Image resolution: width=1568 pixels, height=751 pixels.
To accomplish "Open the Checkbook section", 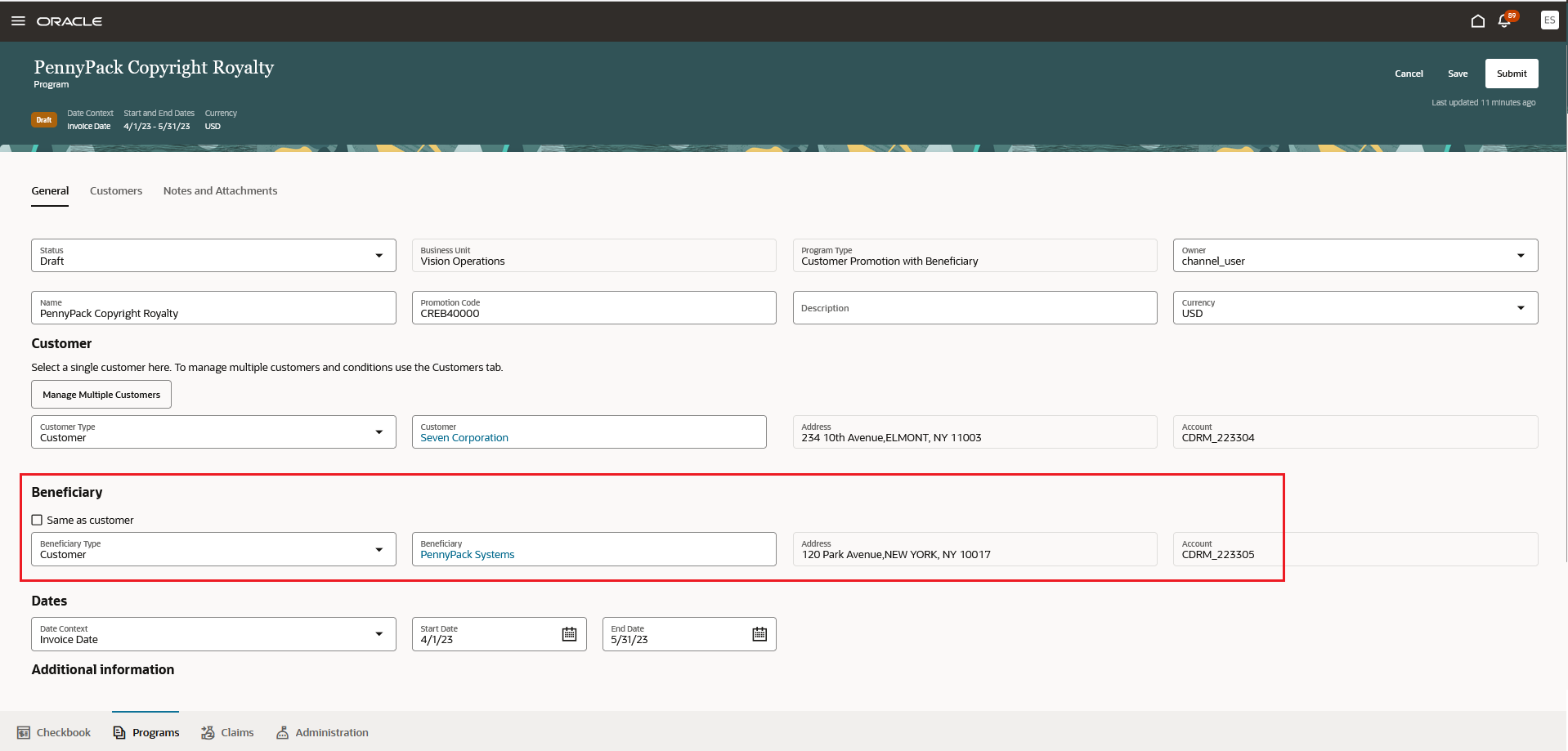I will click(54, 732).
